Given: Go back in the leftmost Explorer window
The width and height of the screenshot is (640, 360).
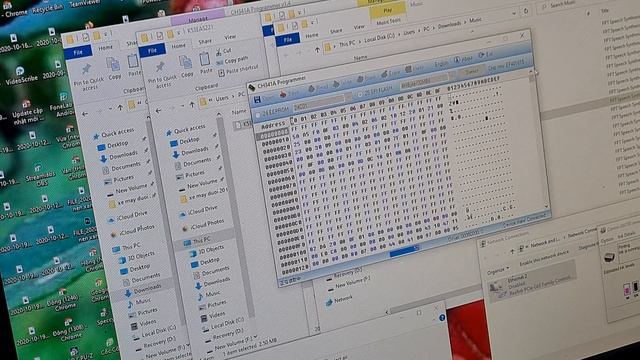Looking at the screenshot, I should pyautogui.click(x=85, y=114).
